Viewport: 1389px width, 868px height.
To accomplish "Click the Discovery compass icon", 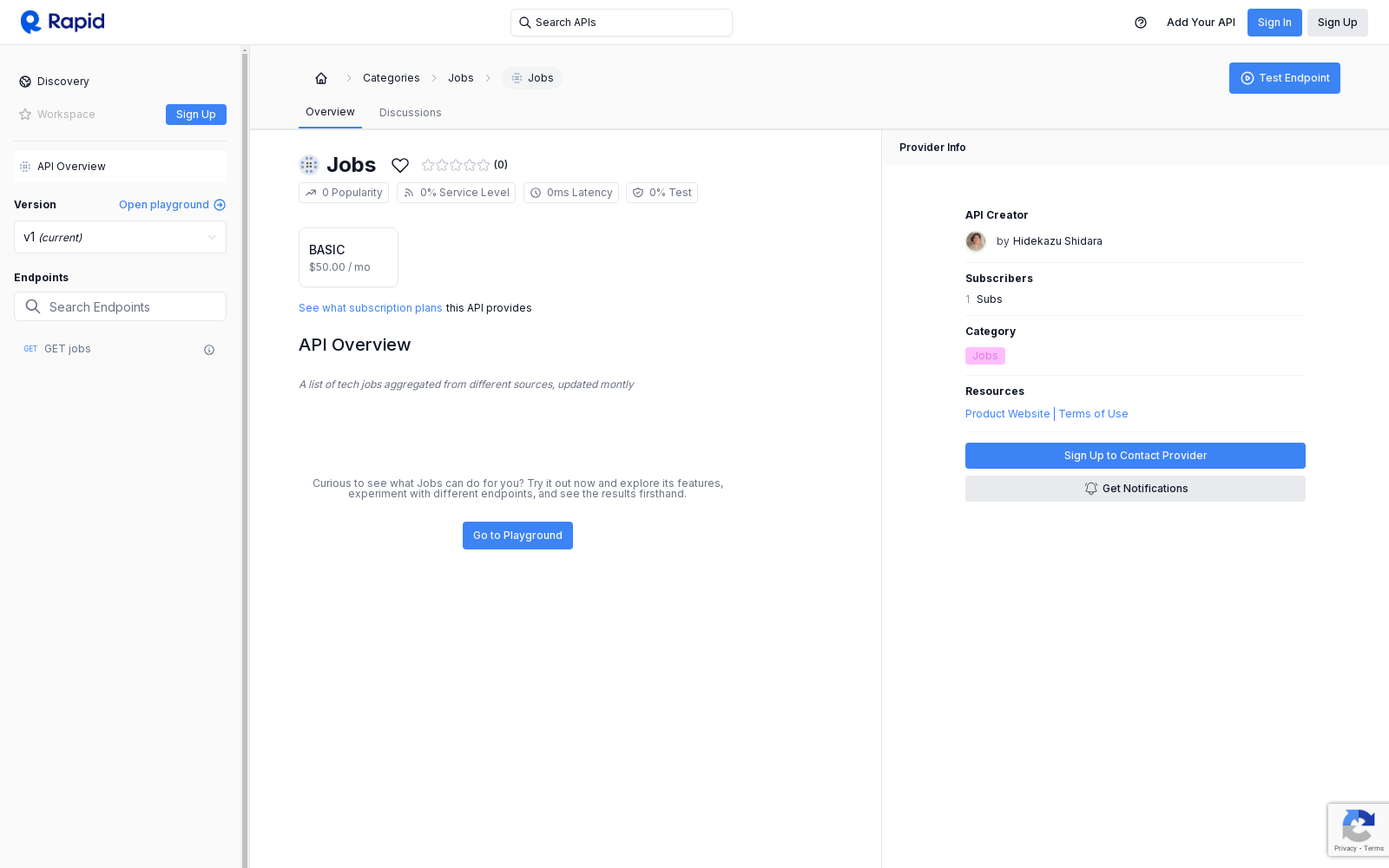I will (x=25, y=82).
